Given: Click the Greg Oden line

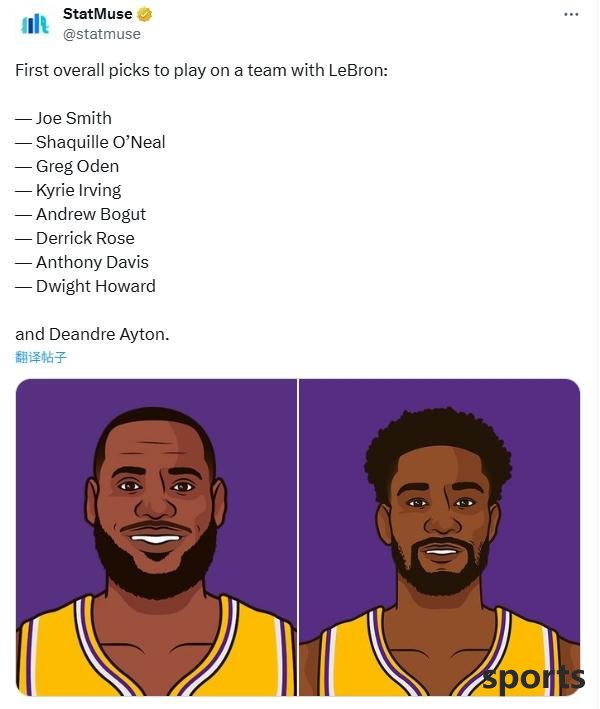Looking at the screenshot, I should coord(67,166).
